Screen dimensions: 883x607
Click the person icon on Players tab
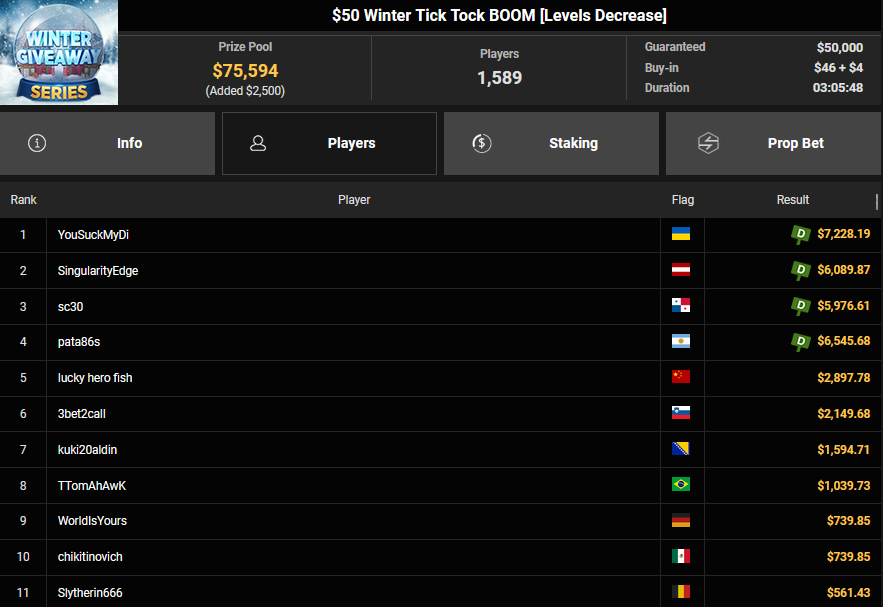pos(258,143)
